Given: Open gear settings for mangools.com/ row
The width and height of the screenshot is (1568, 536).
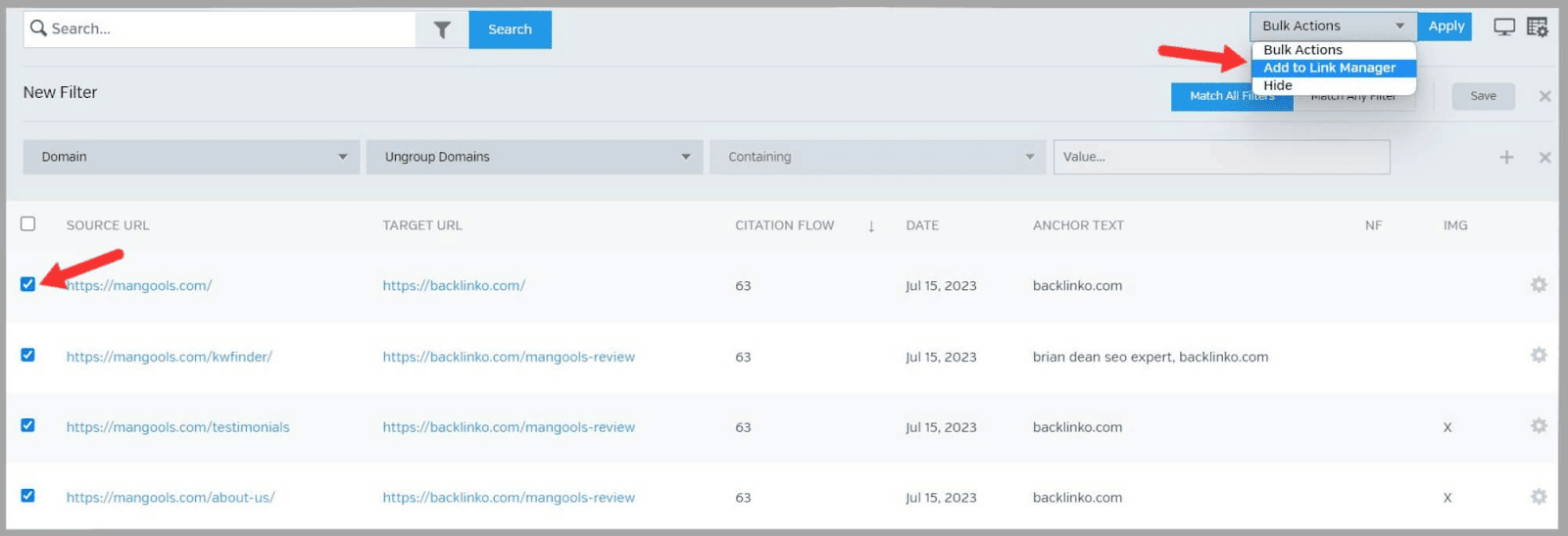Looking at the screenshot, I should coord(1539,285).
